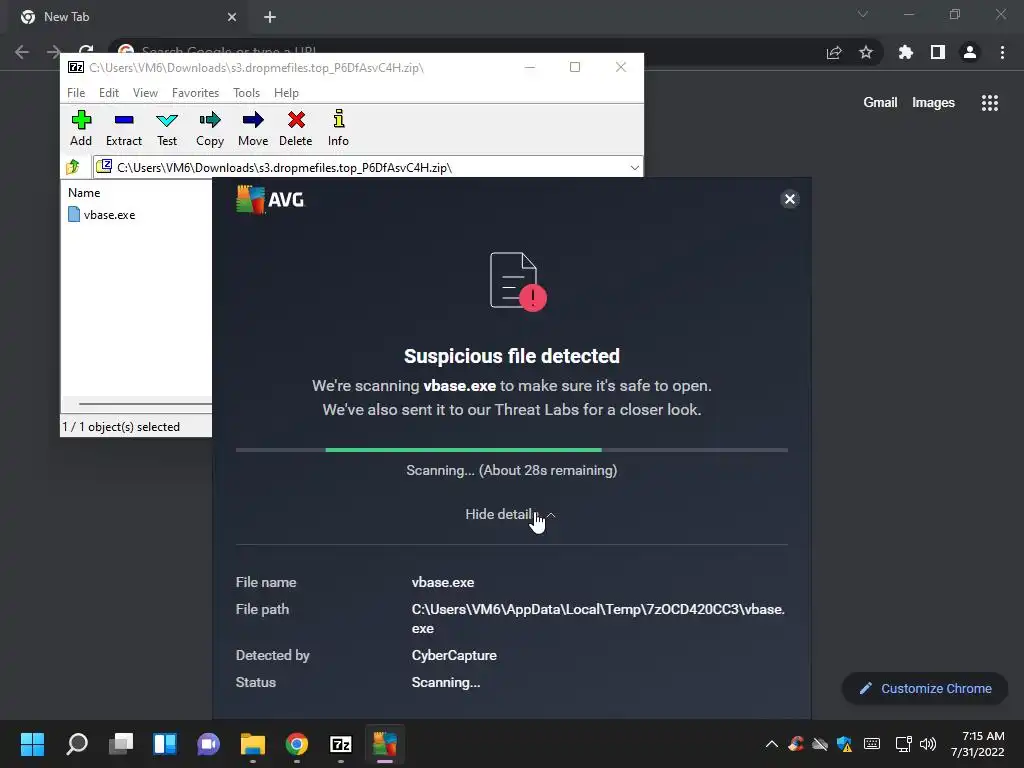Open Task View on the taskbar
The image size is (1024, 768).
tap(121, 744)
